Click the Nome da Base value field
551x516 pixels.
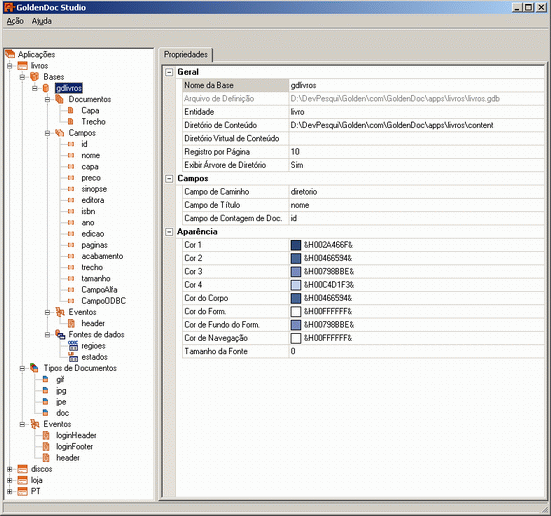[x=416, y=85]
